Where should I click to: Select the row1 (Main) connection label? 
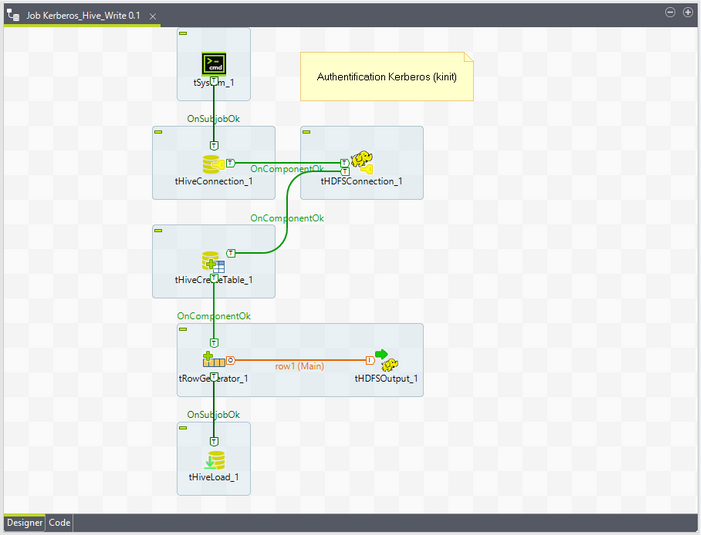(x=300, y=366)
